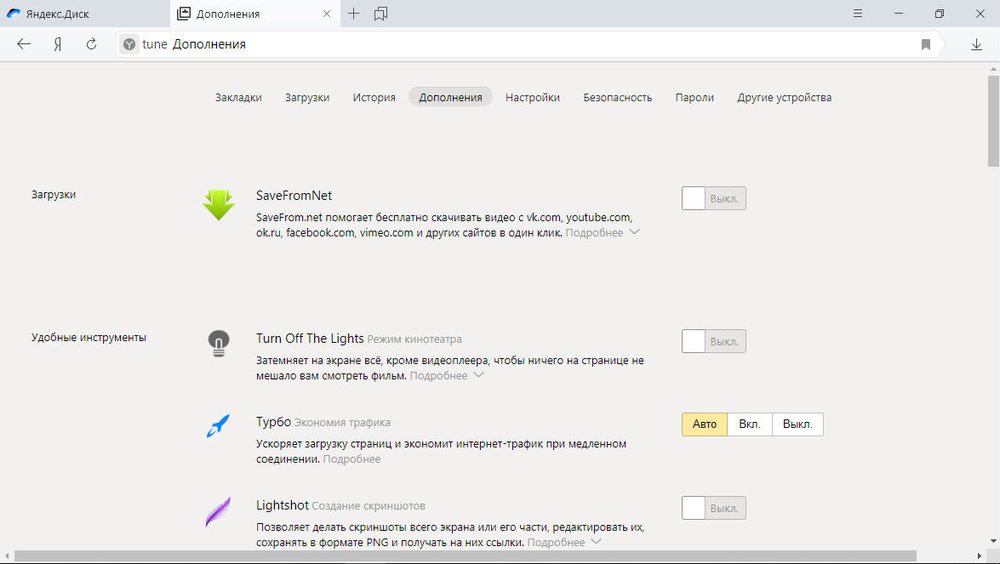
Task: Click Подробнее link under Turn Off The Lights
Action: pyautogui.click(x=439, y=376)
